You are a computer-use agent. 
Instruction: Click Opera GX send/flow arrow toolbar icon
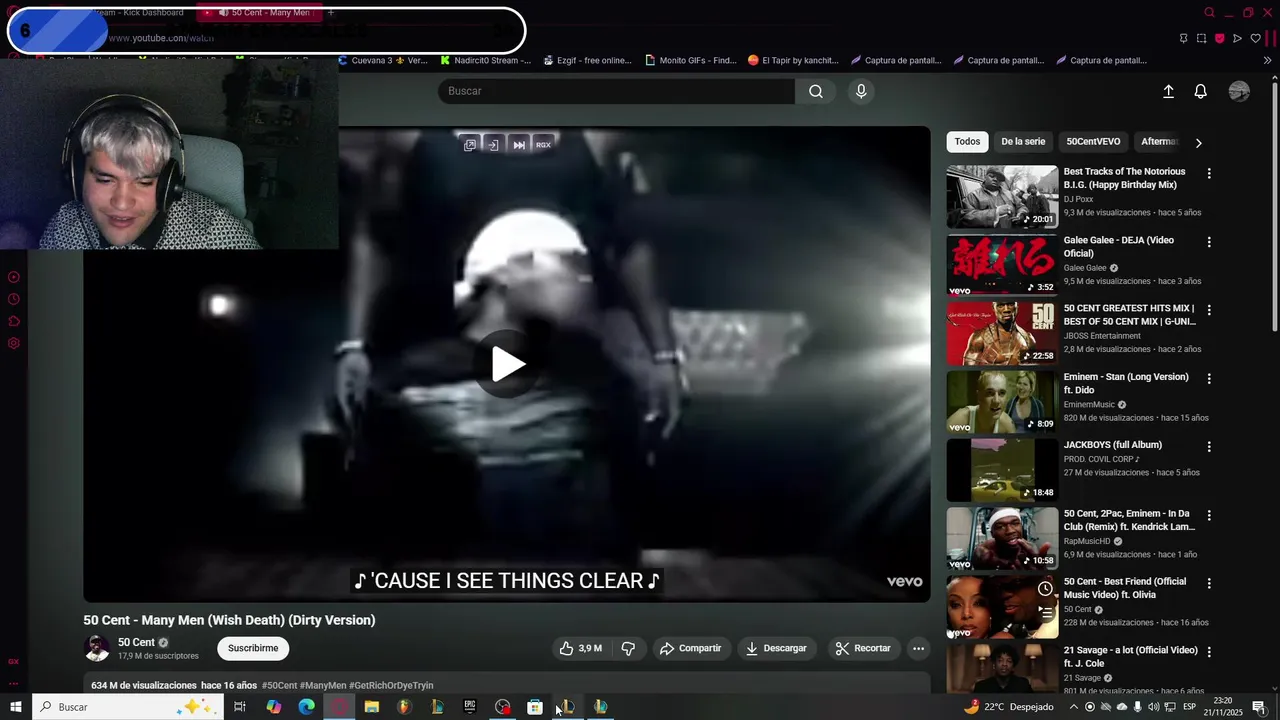[x=1237, y=38]
